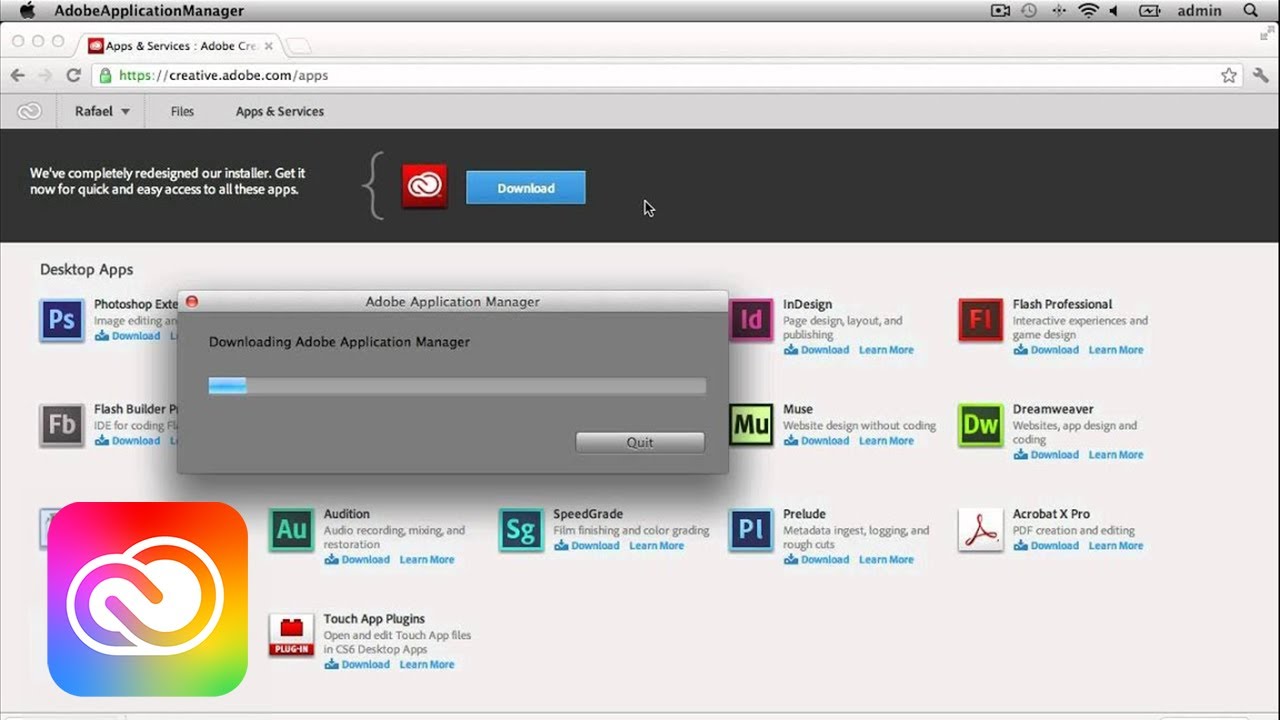Open Spotlight search in the menu bar

[1250, 11]
